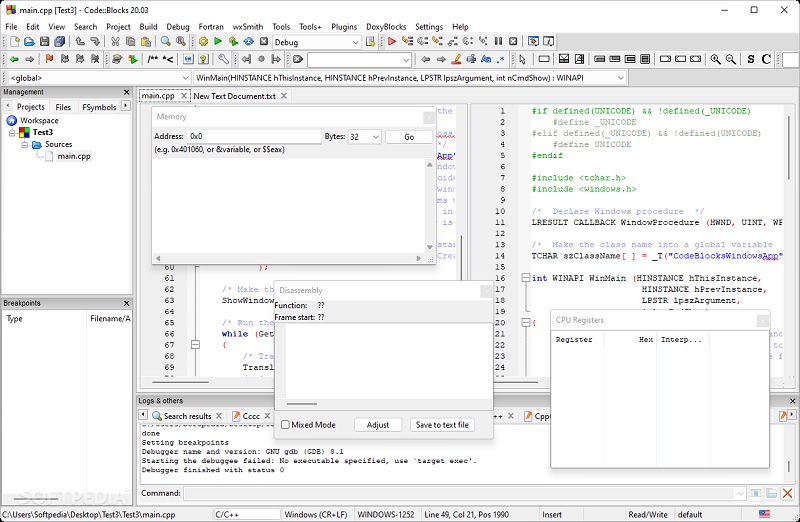Click the new file icon
The image size is (800, 522).
(14, 42)
